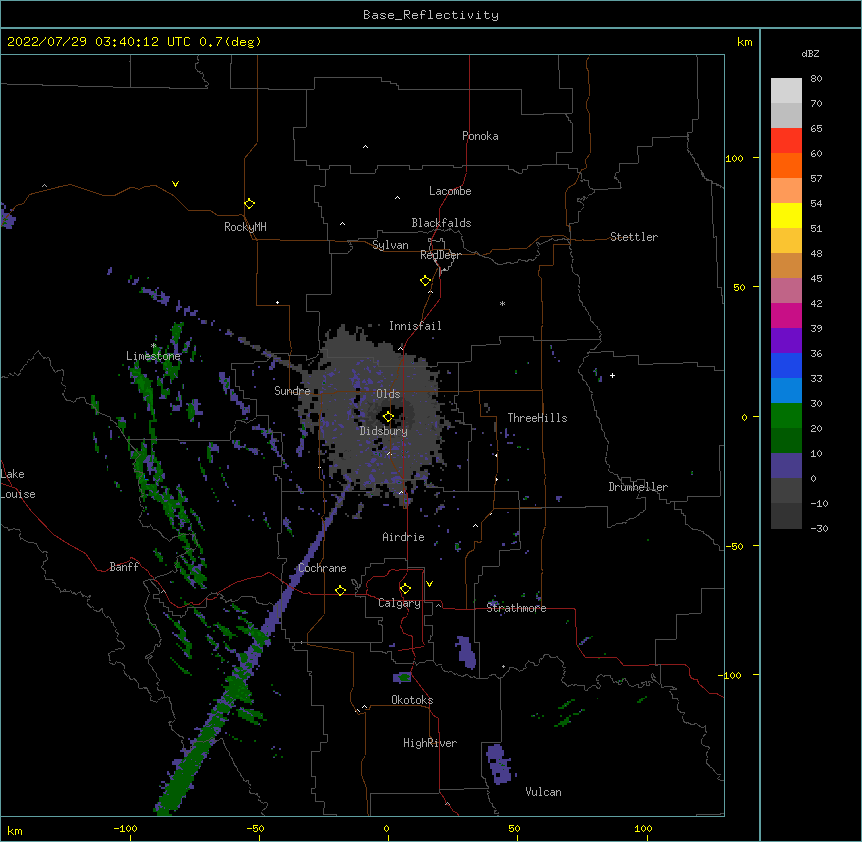Screen dimensions: 862x842
Task: Click the yellow diamond marker south of RedDeer
Action: [425, 281]
